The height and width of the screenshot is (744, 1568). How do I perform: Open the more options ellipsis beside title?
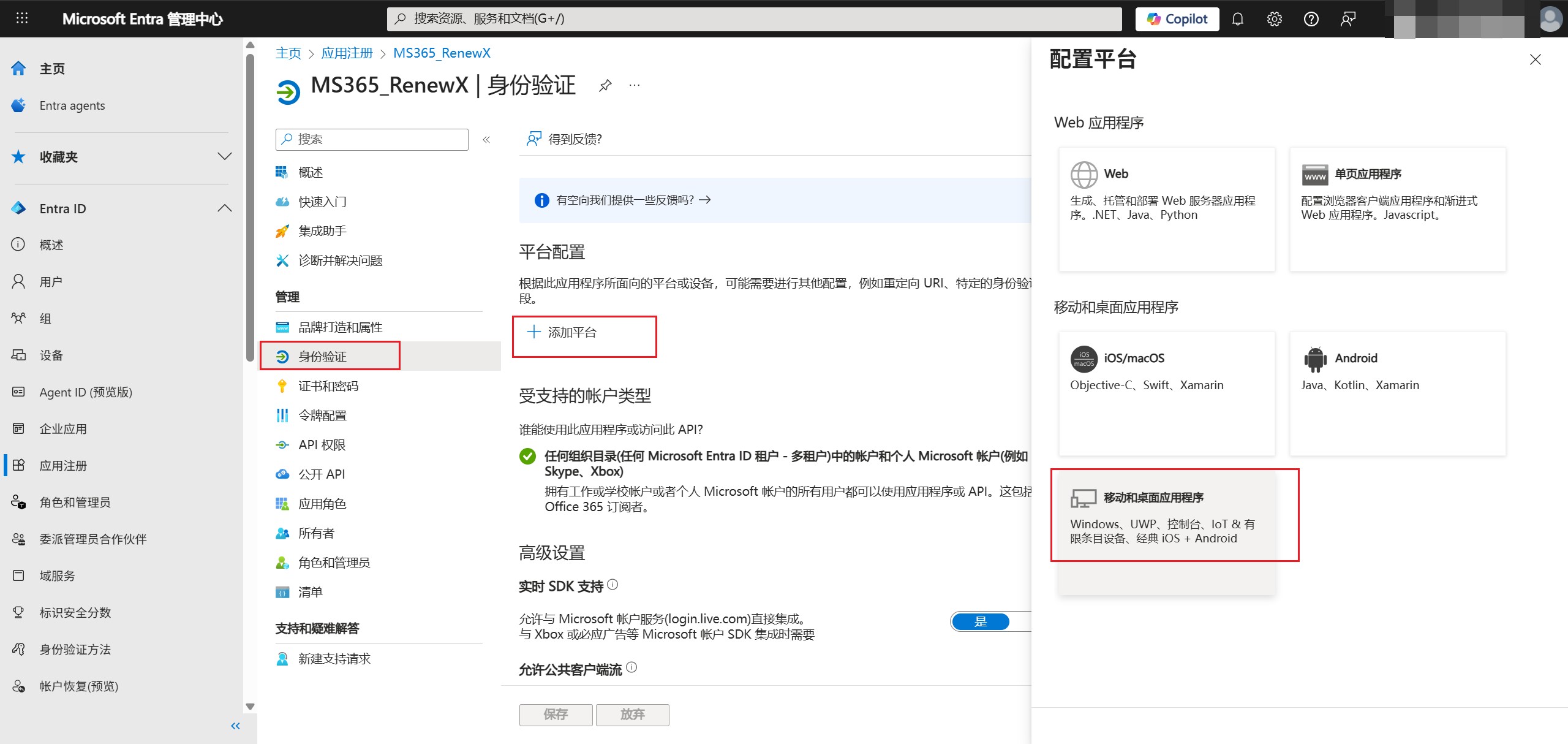tap(635, 85)
